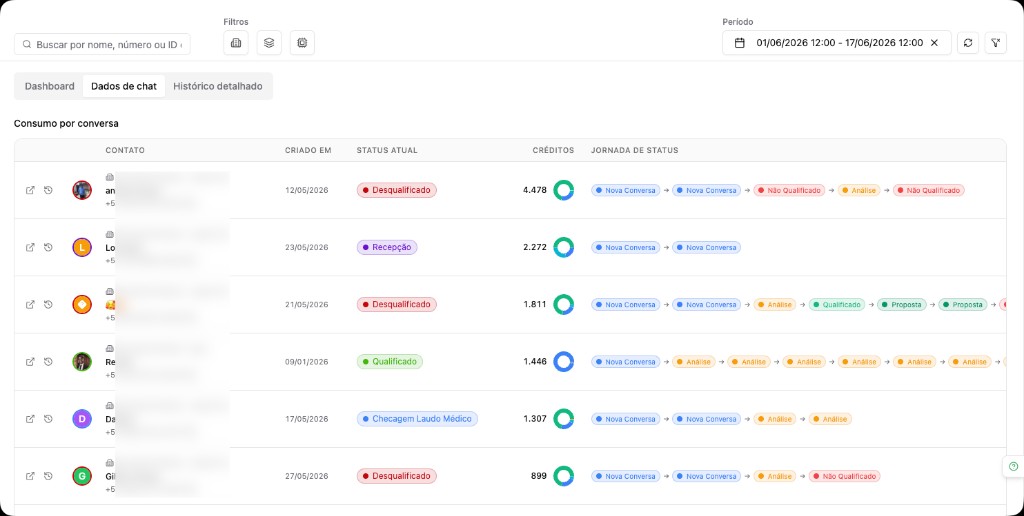The width and height of the screenshot is (1024, 516).
Task: Click the contact avatar in the 09/01/2026 row
Action: click(x=82, y=362)
